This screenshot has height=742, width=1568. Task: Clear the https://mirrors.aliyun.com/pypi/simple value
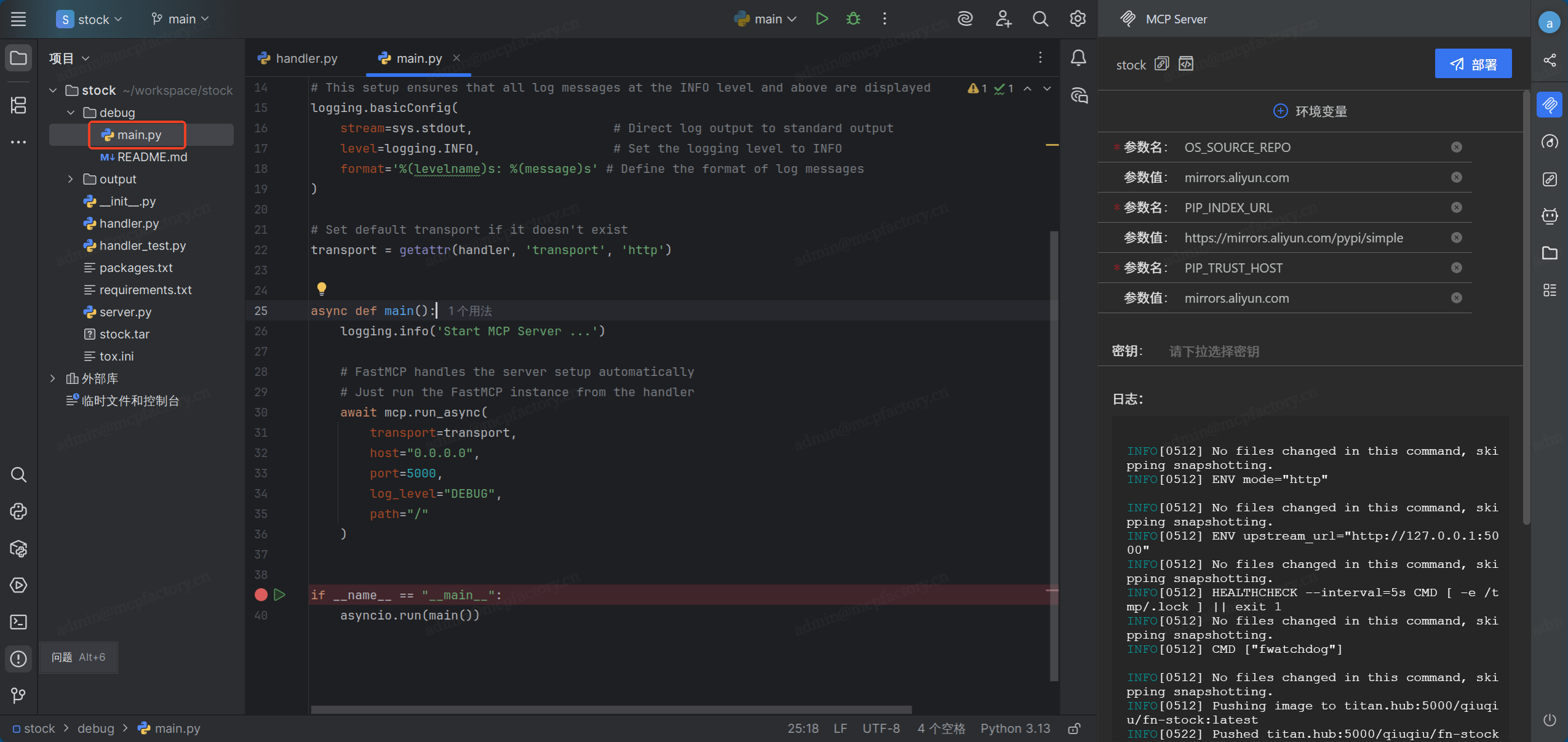[x=1457, y=237]
